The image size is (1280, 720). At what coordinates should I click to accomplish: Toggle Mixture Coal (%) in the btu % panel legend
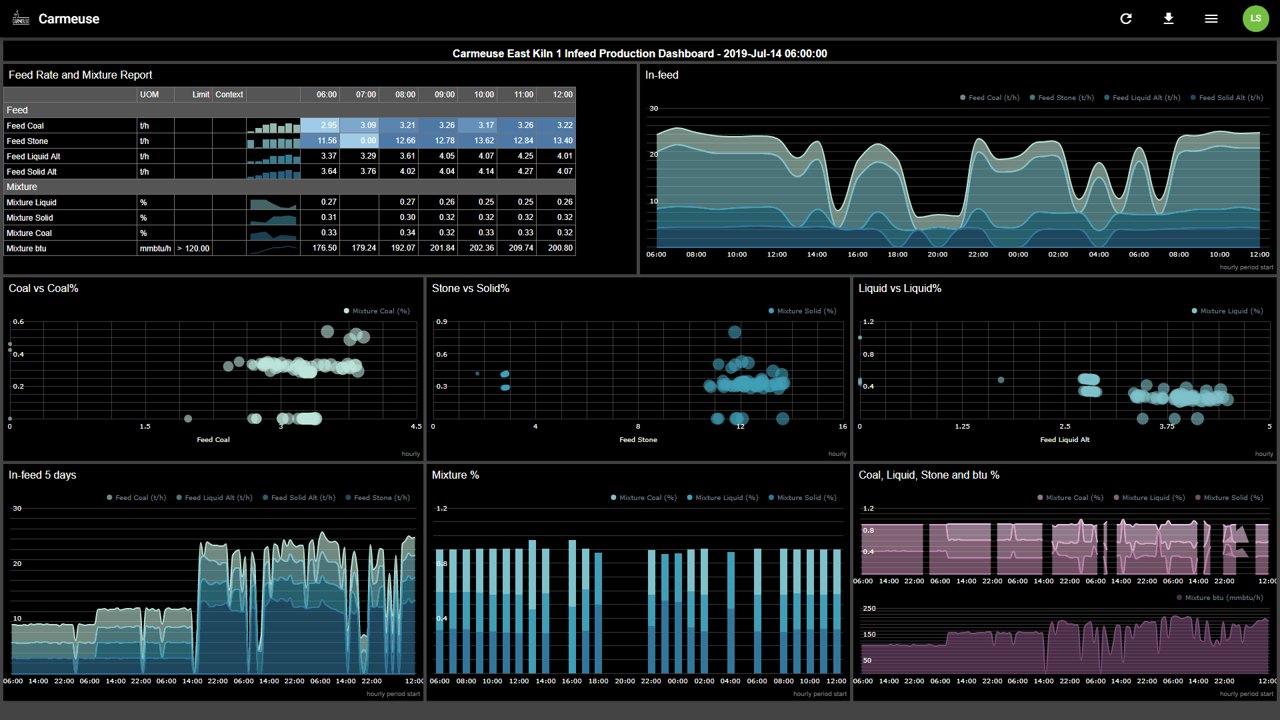pyautogui.click(x=1071, y=497)
